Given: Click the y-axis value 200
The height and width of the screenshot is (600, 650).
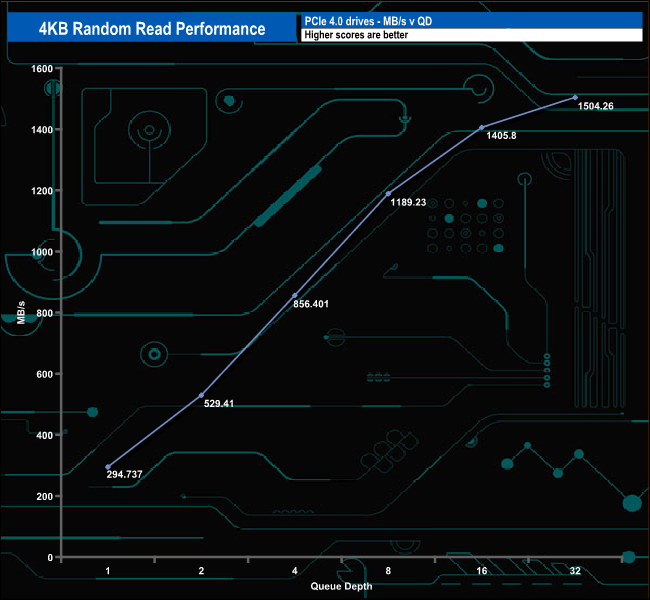Looking at the screenshot, I should [x=45, y=497].
